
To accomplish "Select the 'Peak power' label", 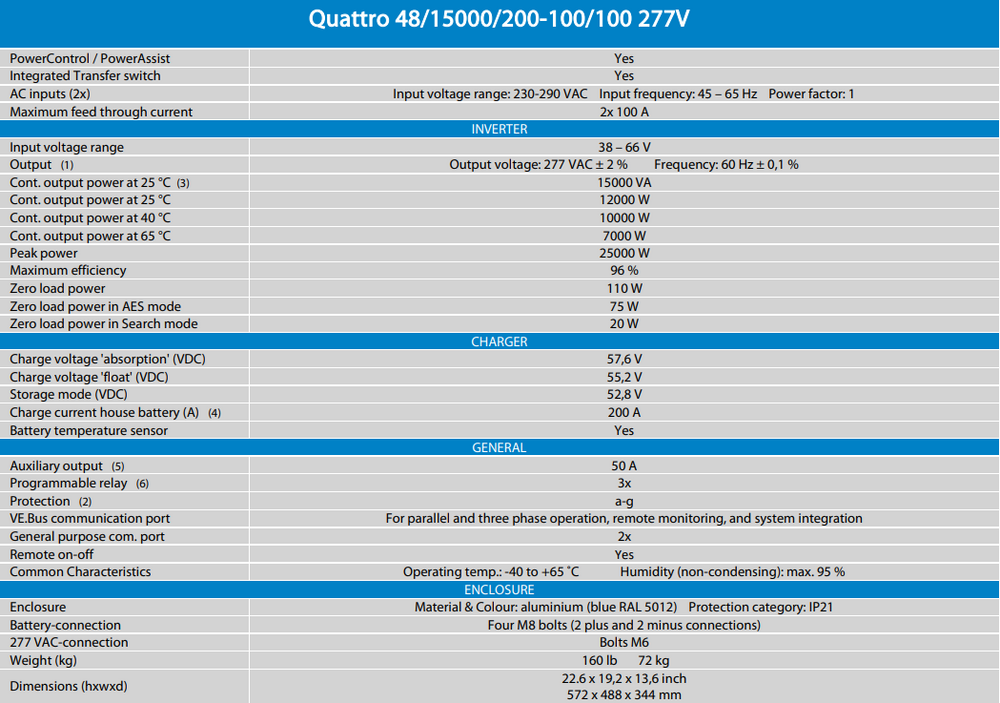I will pyautogui.click(x=43, y=253).
